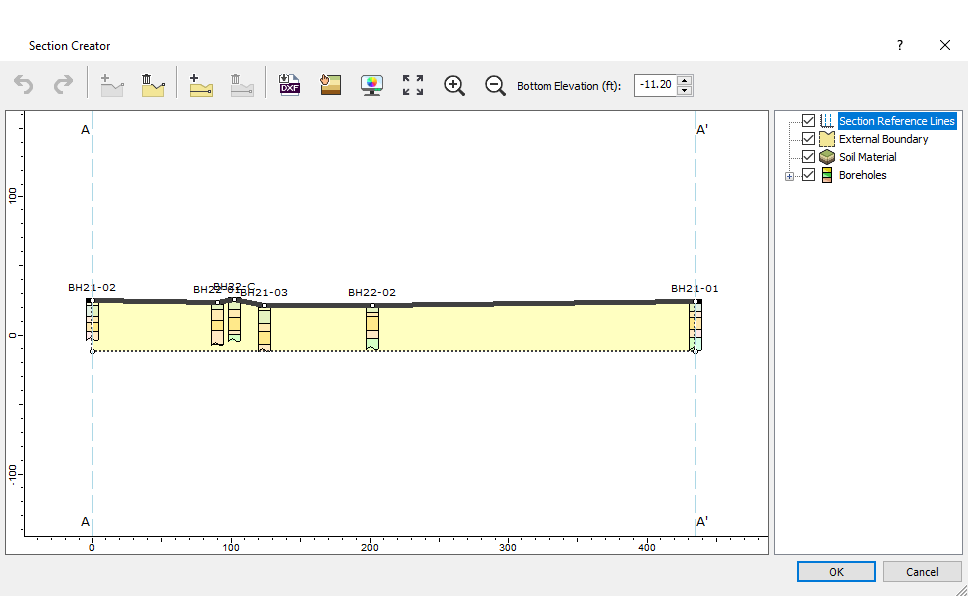Zoom in on the section view
Viewport: 968px width, 596px height.
[x=454, y=84]
